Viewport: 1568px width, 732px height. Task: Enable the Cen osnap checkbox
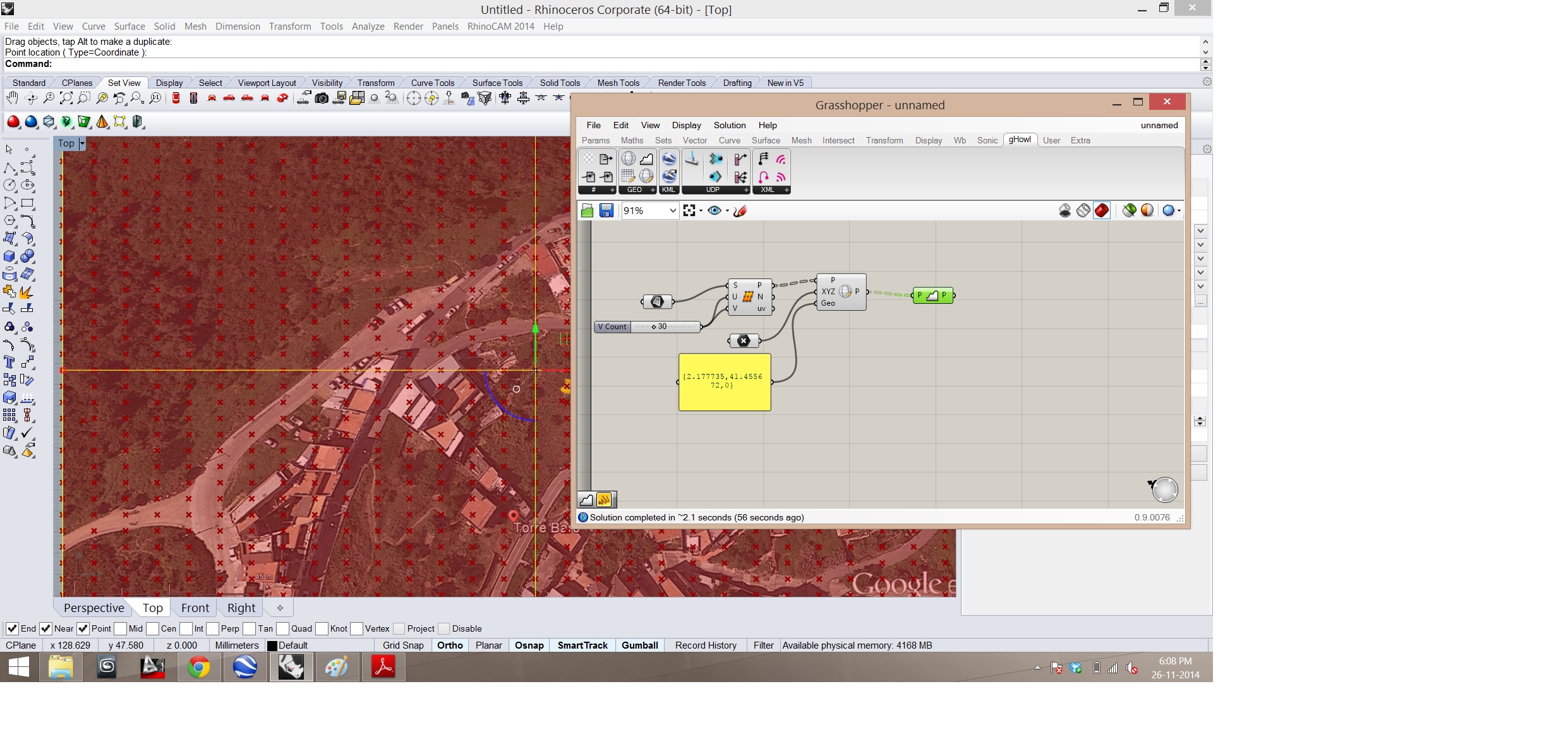[x=152, y=628]
